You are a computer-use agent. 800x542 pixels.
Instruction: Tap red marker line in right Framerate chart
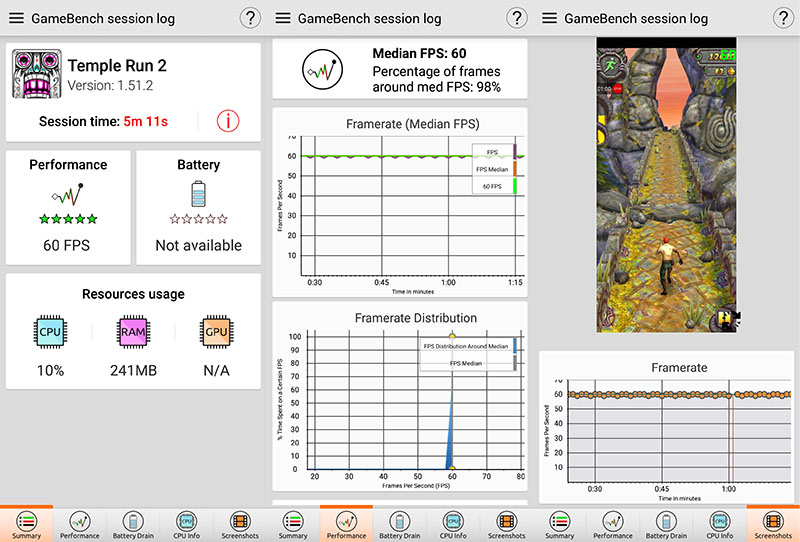(x=732, y=439)
